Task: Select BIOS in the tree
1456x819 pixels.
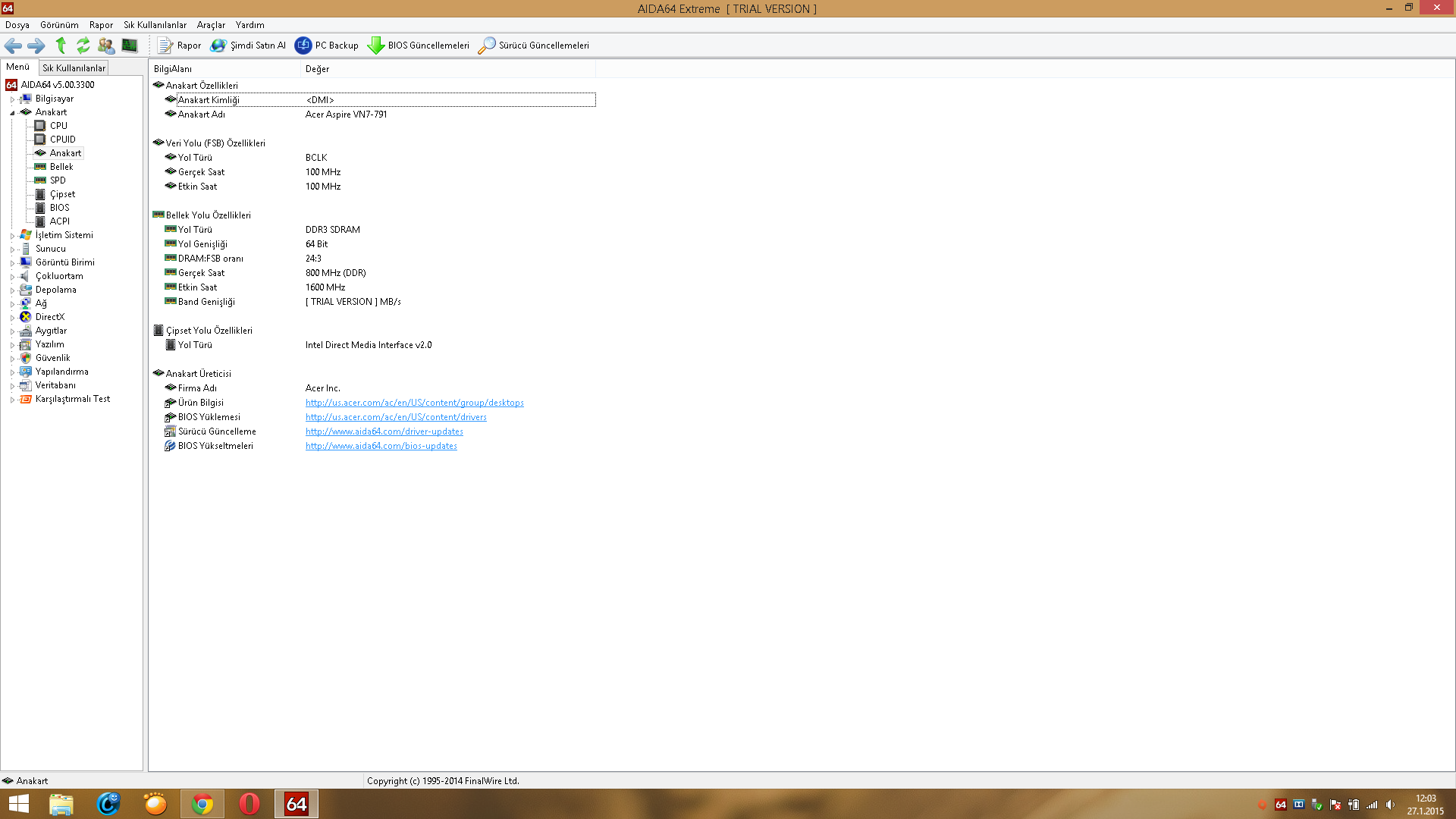Action: (x=59, y=208)
